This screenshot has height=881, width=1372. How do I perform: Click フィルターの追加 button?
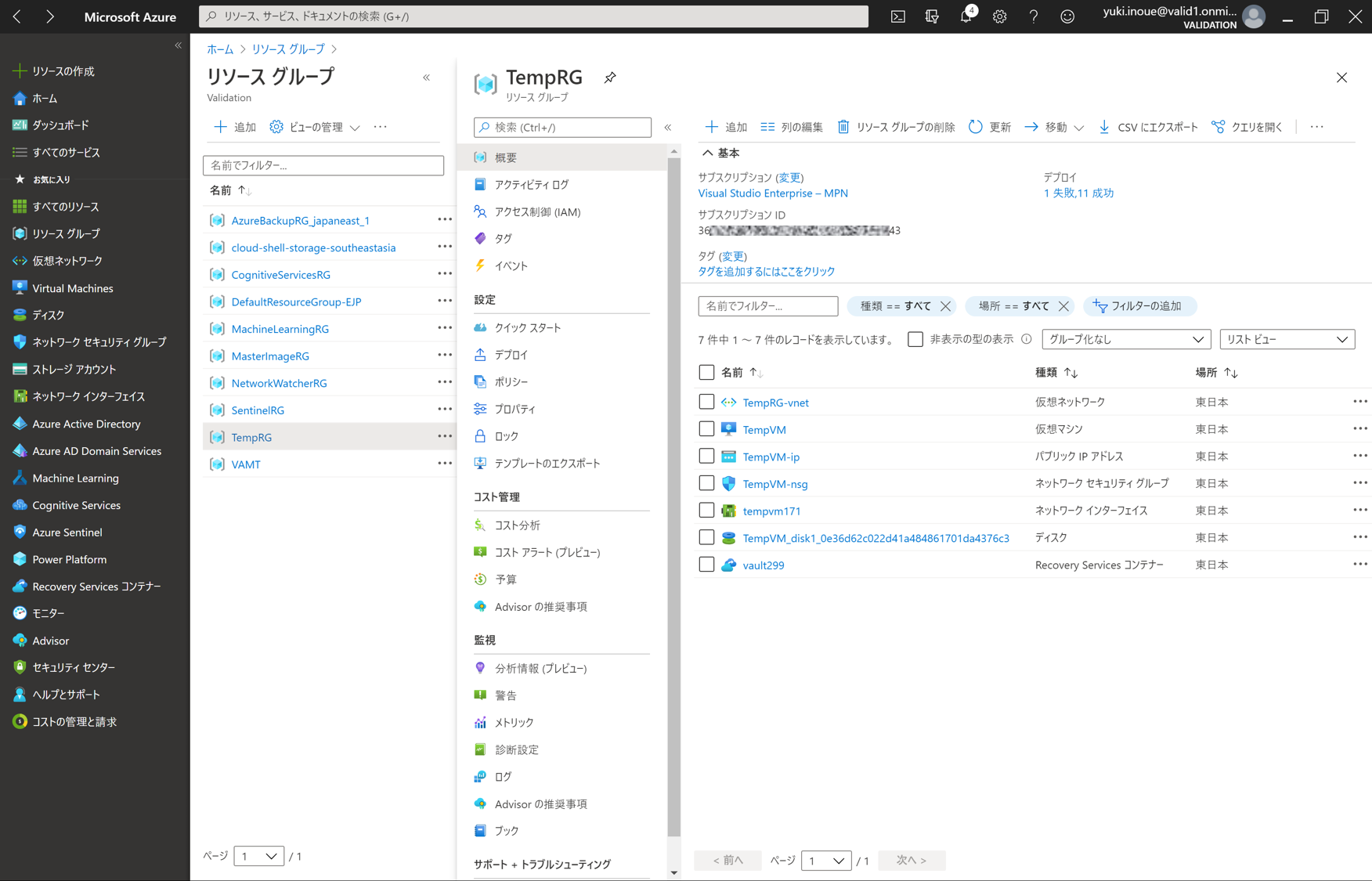pyautogui.click(x=1140, y=306)
